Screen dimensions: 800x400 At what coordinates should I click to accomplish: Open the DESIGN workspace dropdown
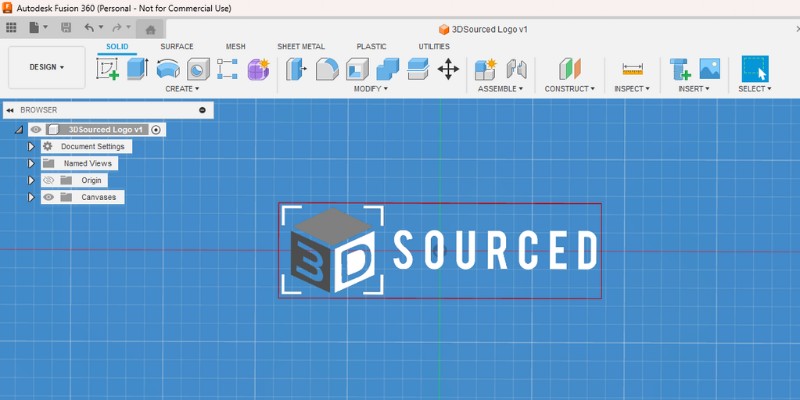click(x=47, y=67)
